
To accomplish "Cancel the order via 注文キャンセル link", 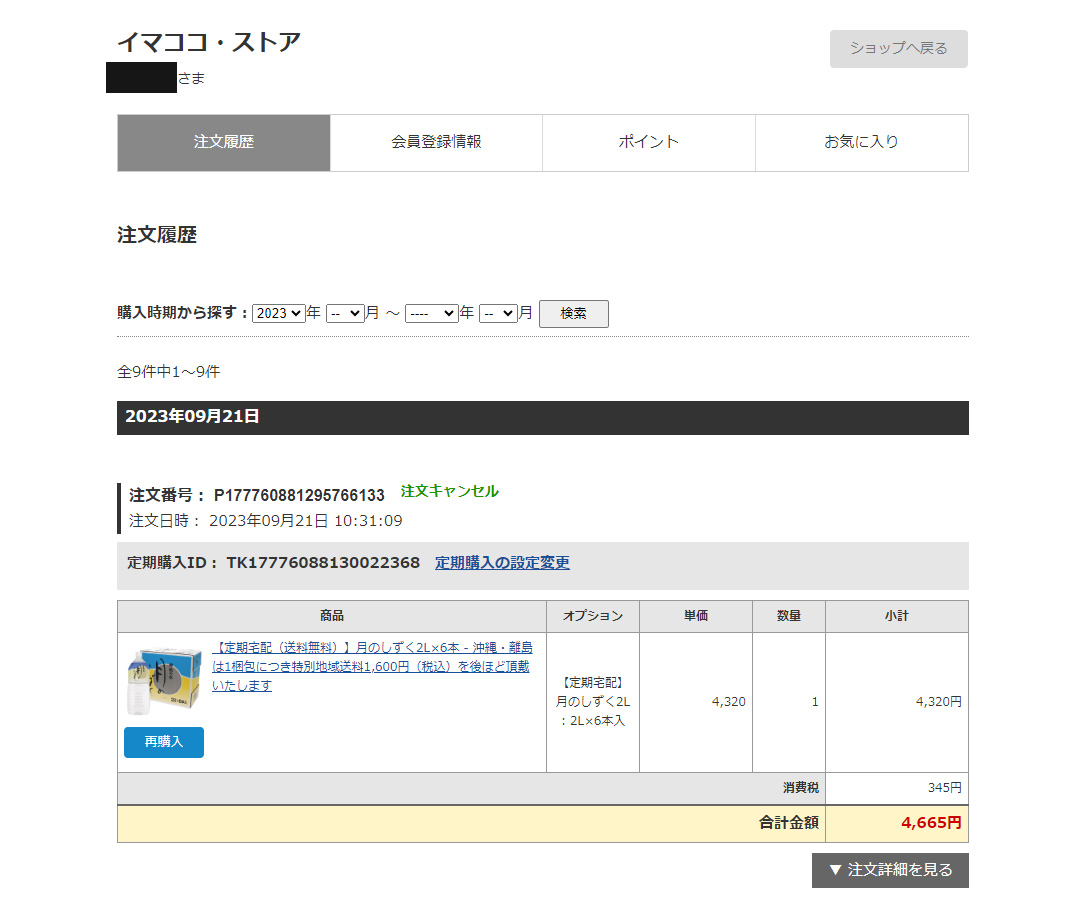I will [x=450, y=491].
